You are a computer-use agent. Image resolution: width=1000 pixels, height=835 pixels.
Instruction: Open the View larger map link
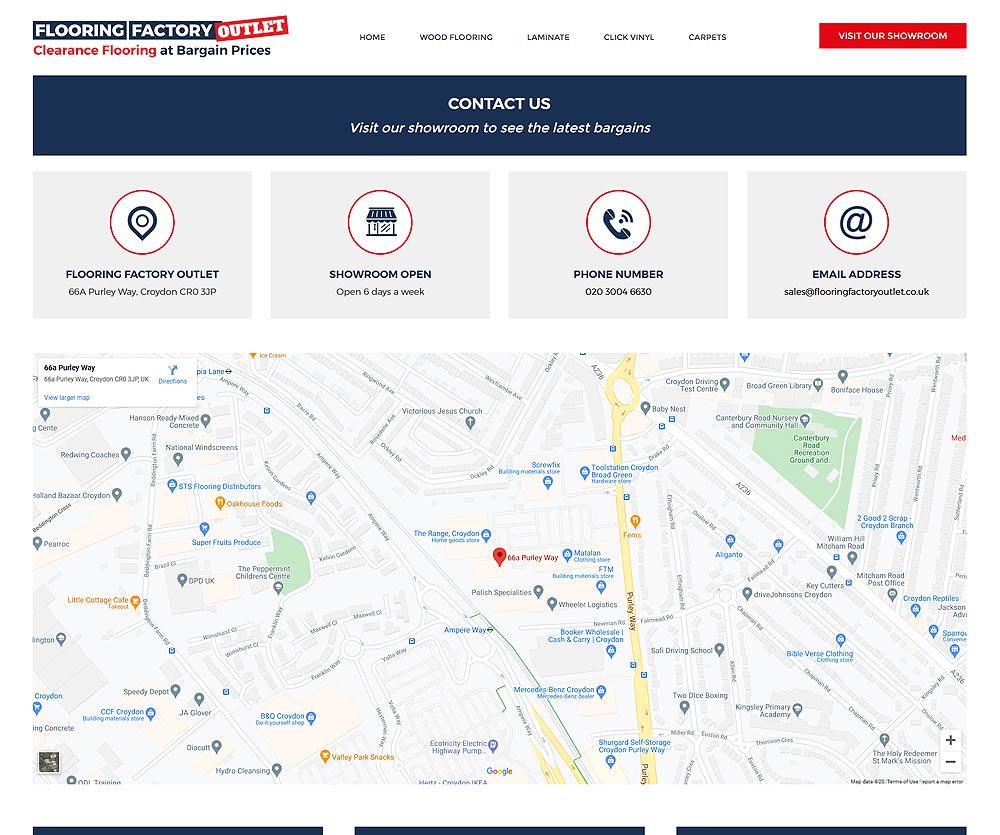click(x=67, y=397)
